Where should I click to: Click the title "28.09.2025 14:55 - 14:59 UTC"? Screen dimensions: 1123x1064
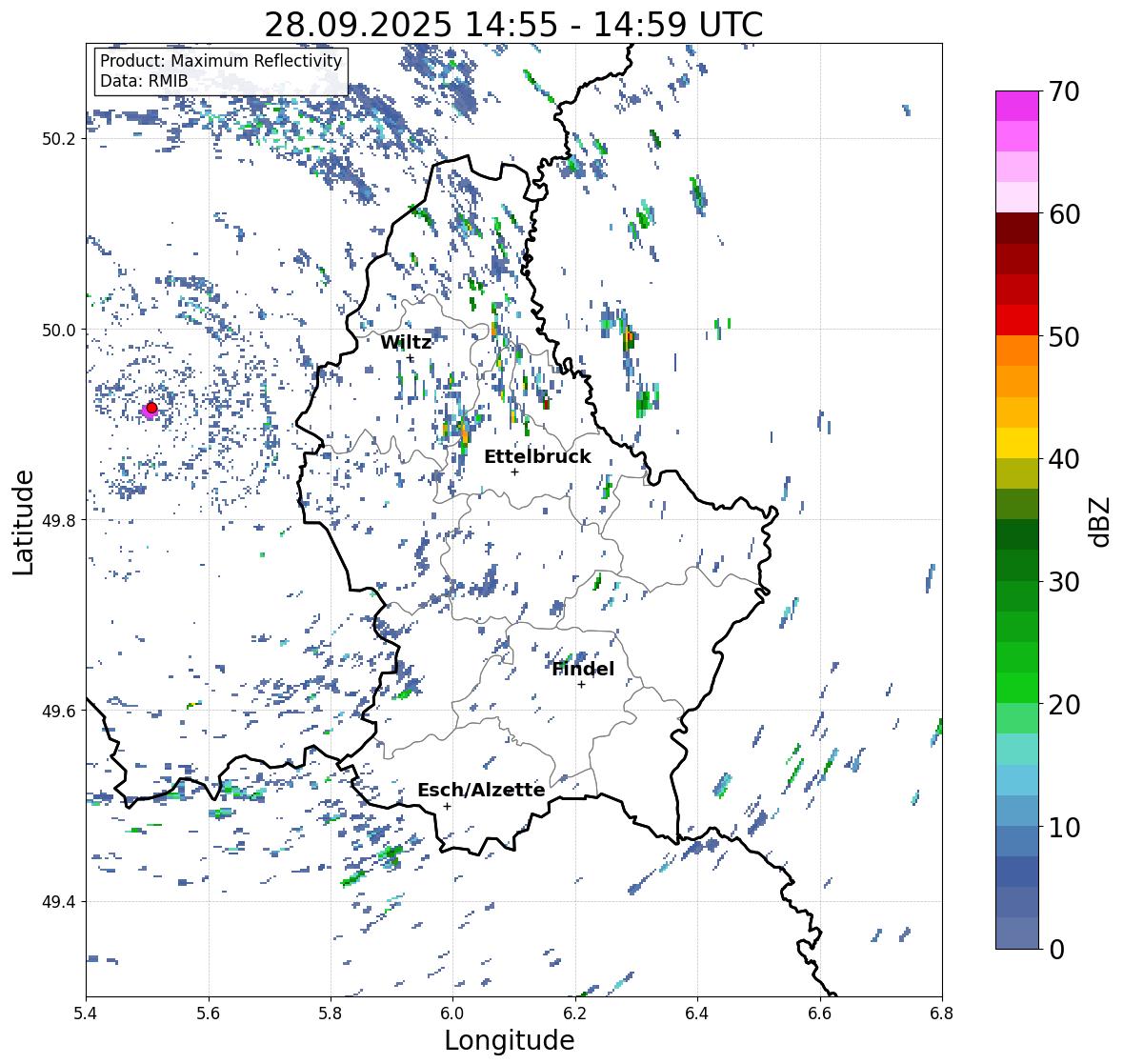click(x=513, y=25)
